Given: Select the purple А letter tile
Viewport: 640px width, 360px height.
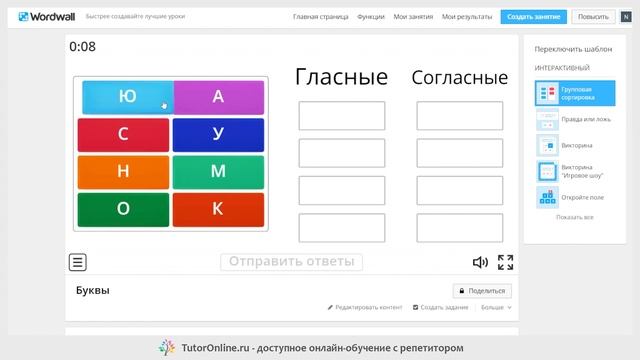Looking at the screenshot, I should [x=219, y=97].
